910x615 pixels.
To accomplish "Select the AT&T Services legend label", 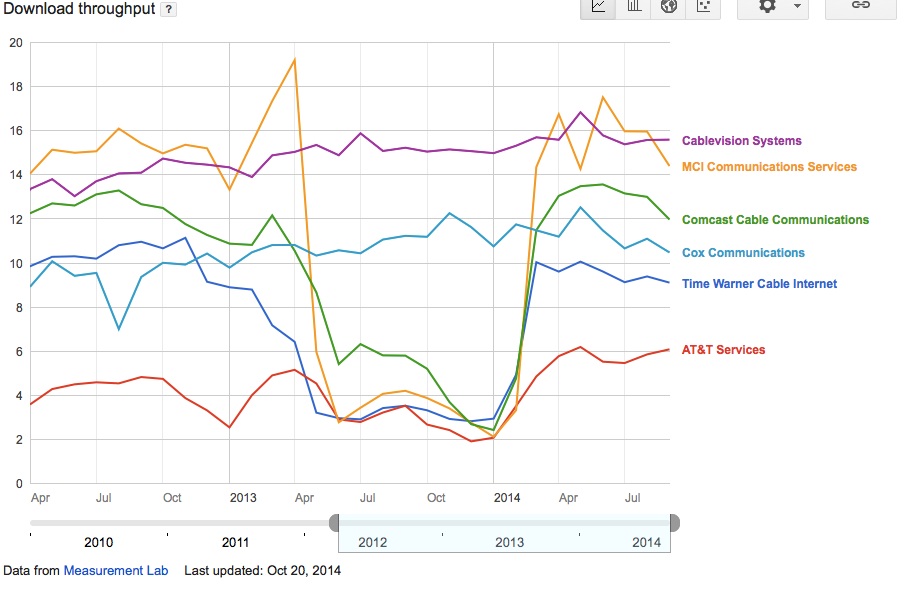I will tap(723, 349).
